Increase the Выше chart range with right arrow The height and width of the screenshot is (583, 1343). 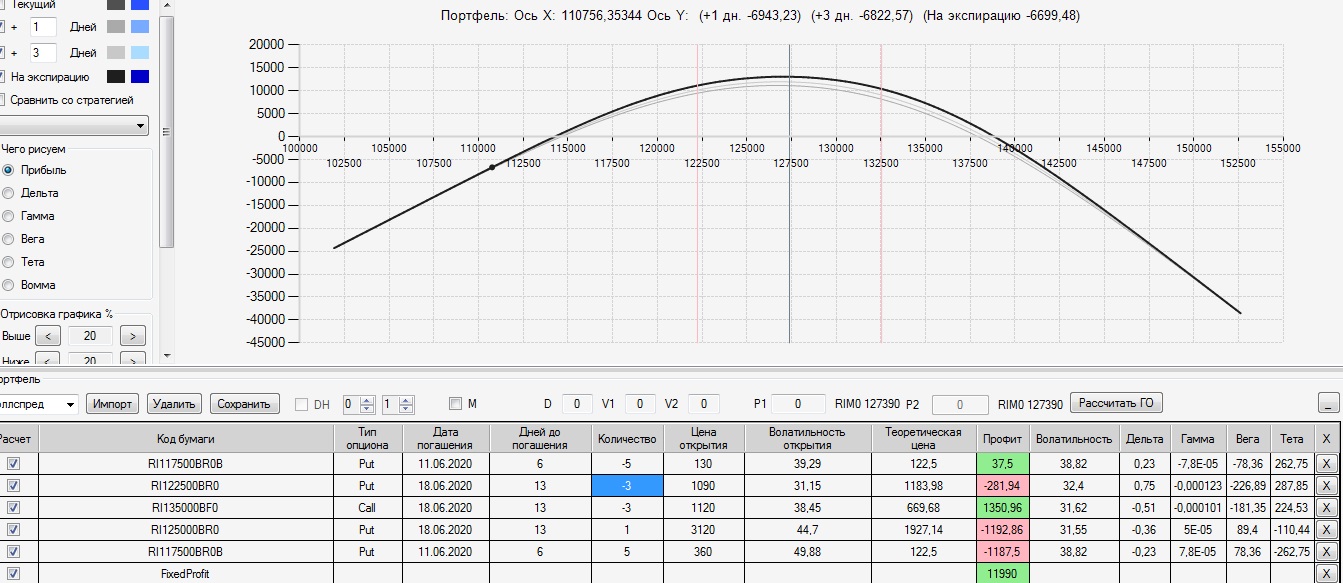(132, 336)
